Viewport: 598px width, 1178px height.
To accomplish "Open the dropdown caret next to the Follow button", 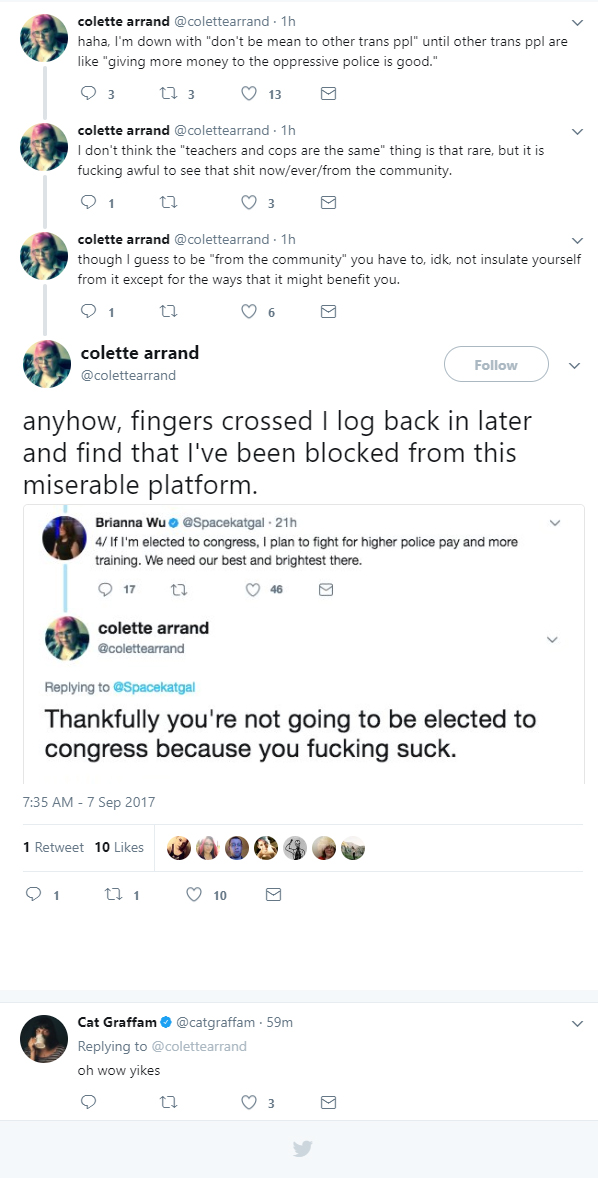I will point(575,366).
